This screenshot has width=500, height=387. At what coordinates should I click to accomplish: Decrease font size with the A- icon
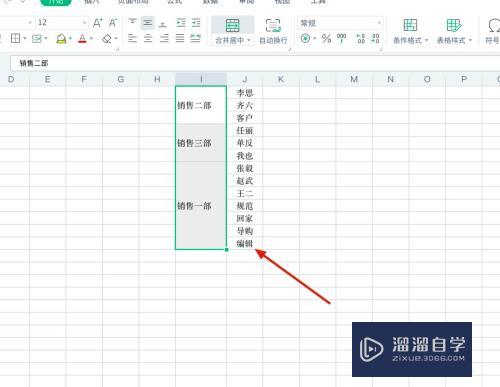[x=113, y=23]
